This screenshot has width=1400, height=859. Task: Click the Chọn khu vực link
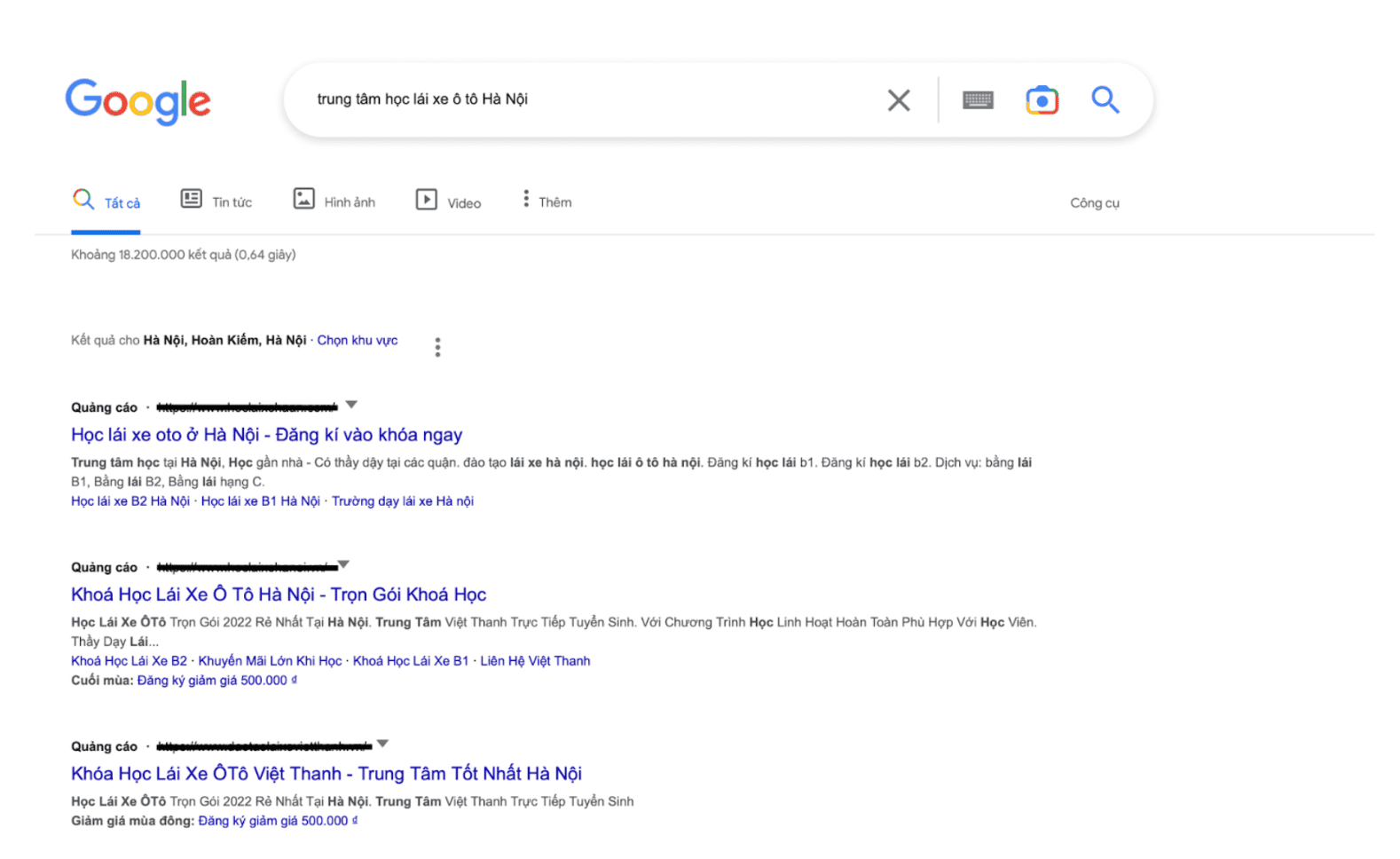358,340
